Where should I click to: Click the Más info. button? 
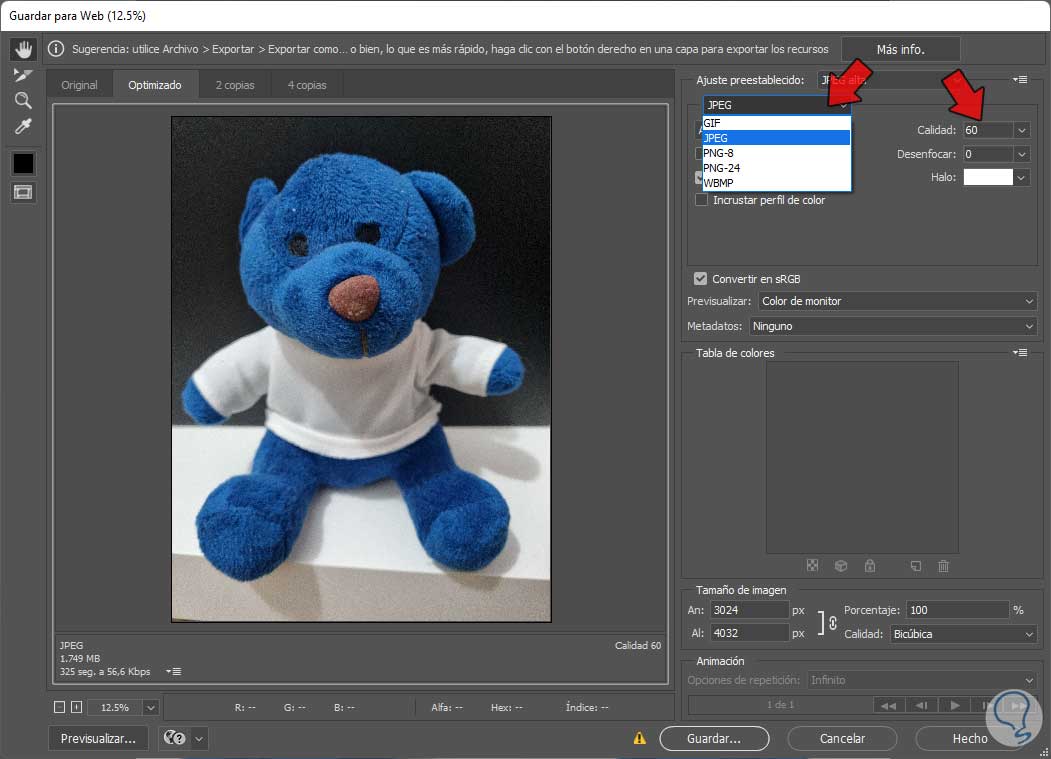pos(900,50)
